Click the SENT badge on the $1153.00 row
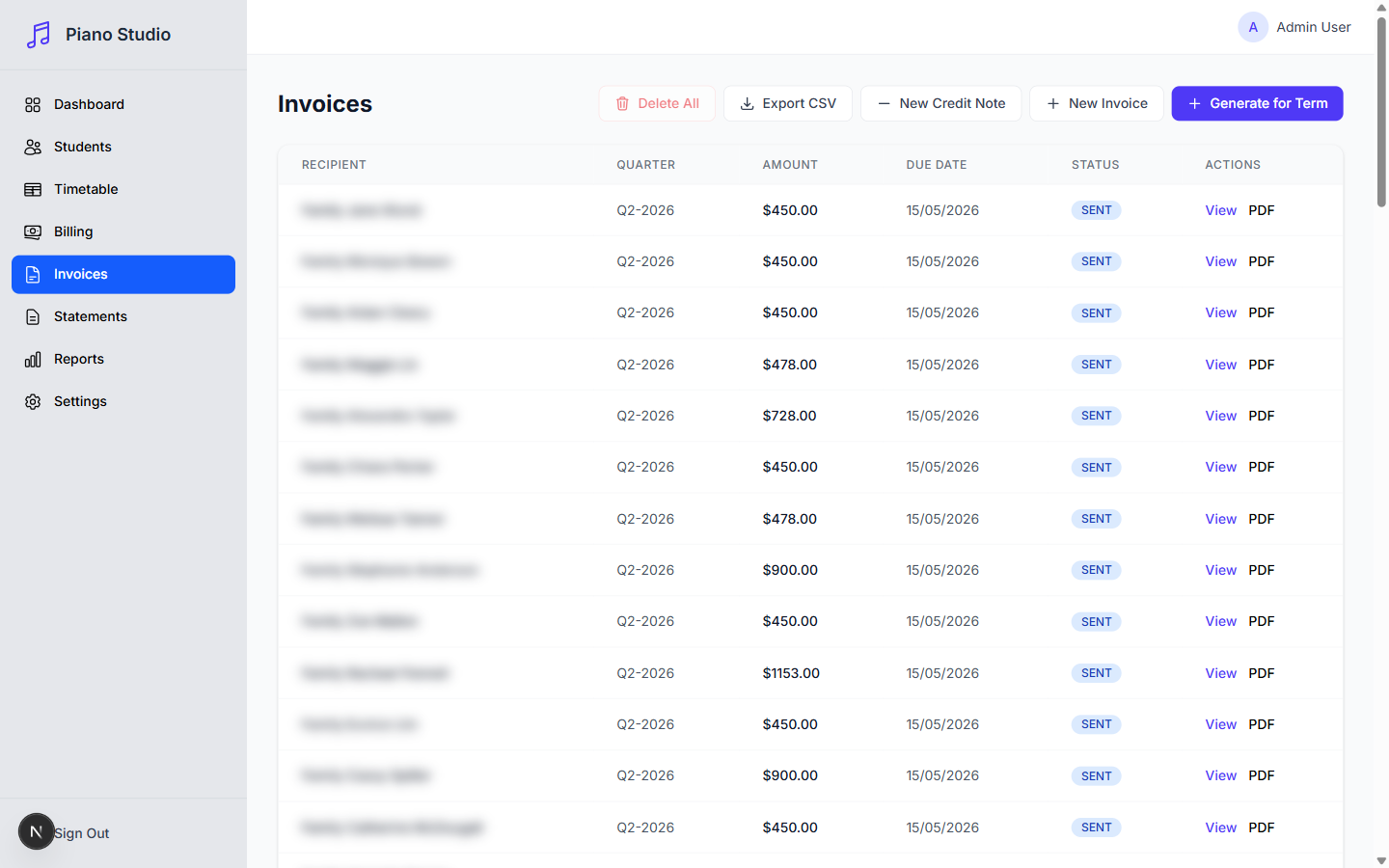The height and width of the screenshot is (868, 1389). coord(1096,673)
